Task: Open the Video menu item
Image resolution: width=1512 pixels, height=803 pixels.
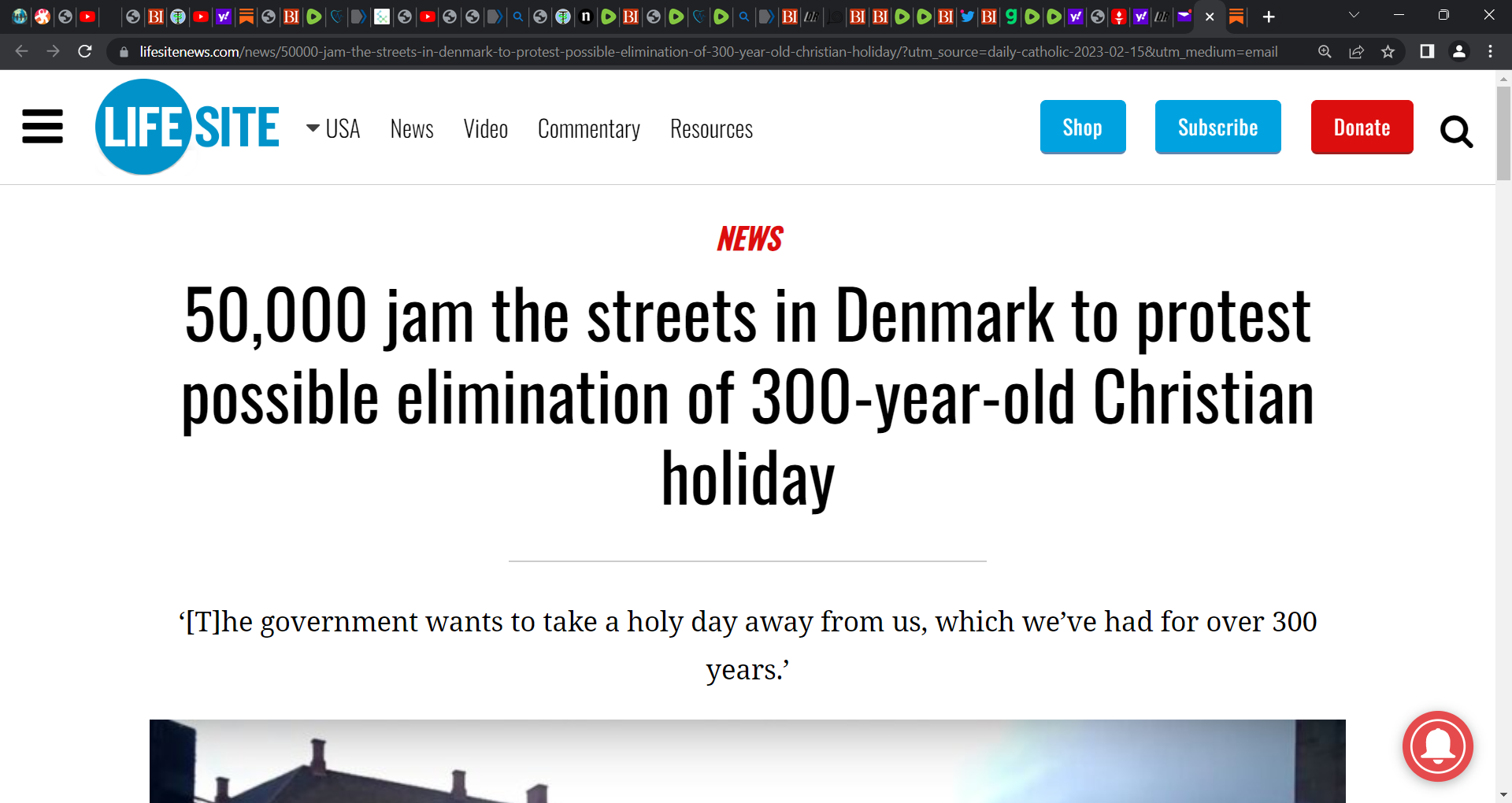Action: coord(485,128)
